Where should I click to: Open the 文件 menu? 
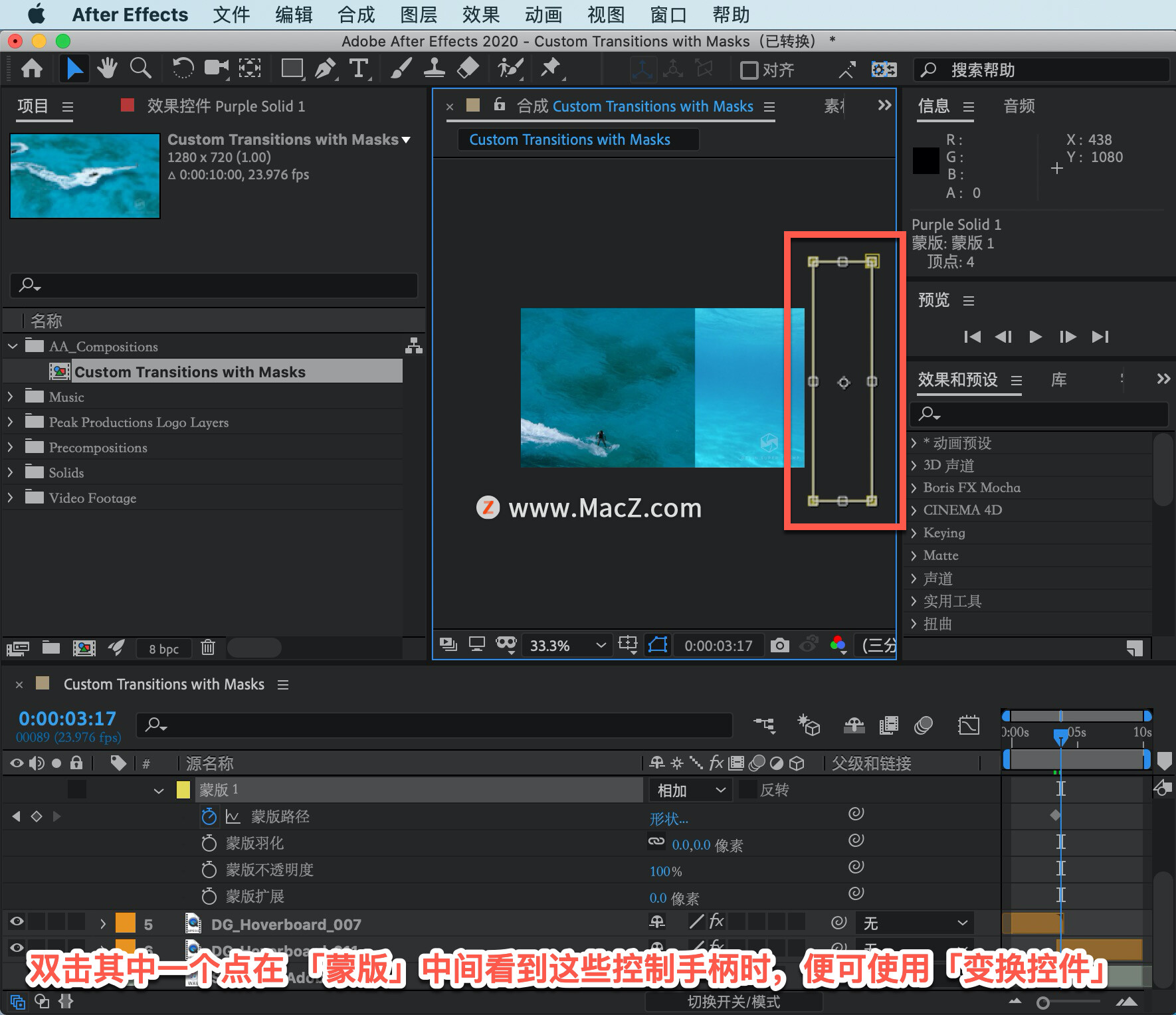coord(231,15)
